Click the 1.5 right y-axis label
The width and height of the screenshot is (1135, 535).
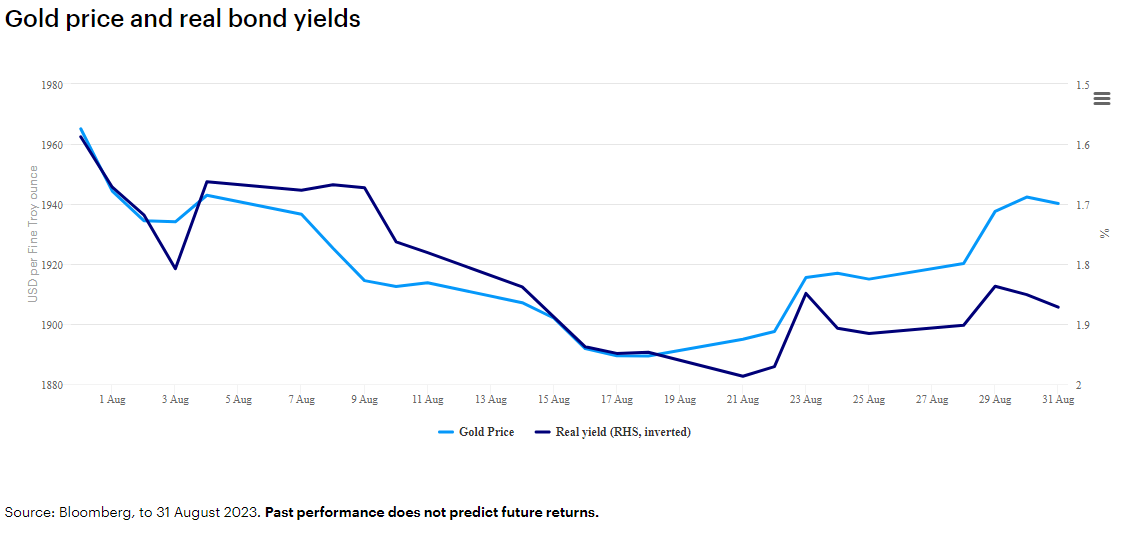[1083, 85]
